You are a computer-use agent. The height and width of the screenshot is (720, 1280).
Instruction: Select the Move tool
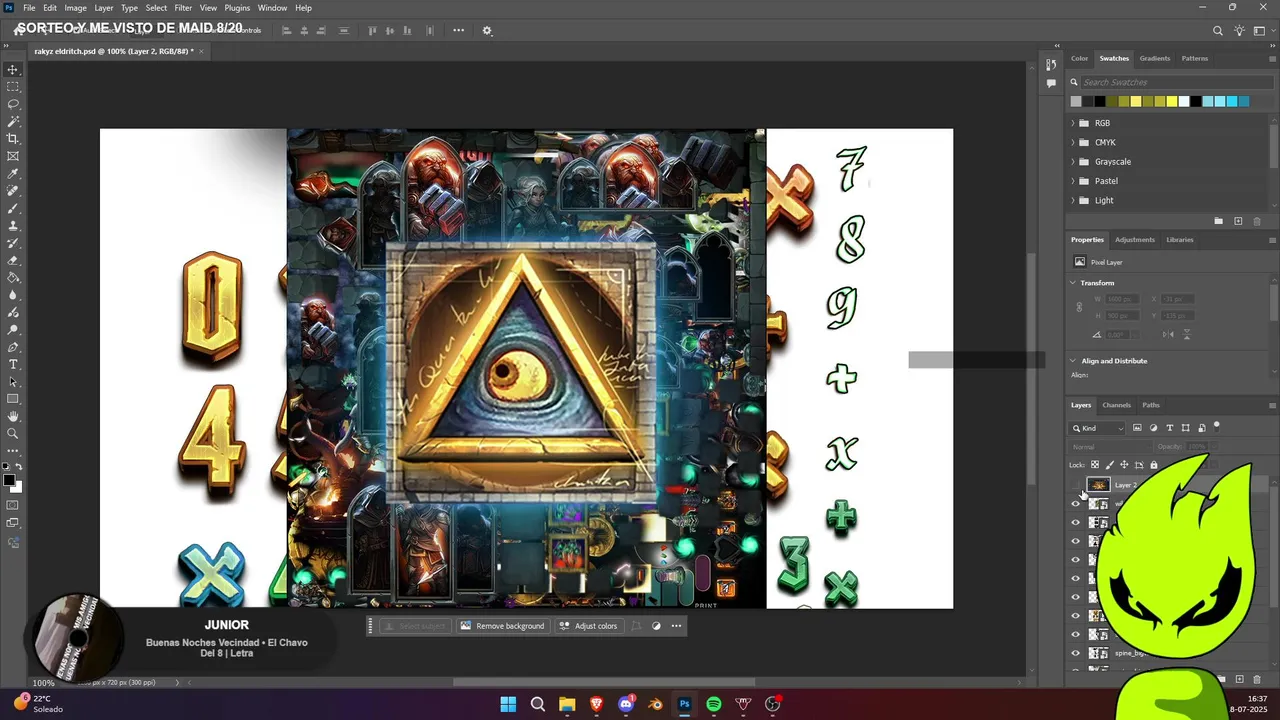(13, 69)
